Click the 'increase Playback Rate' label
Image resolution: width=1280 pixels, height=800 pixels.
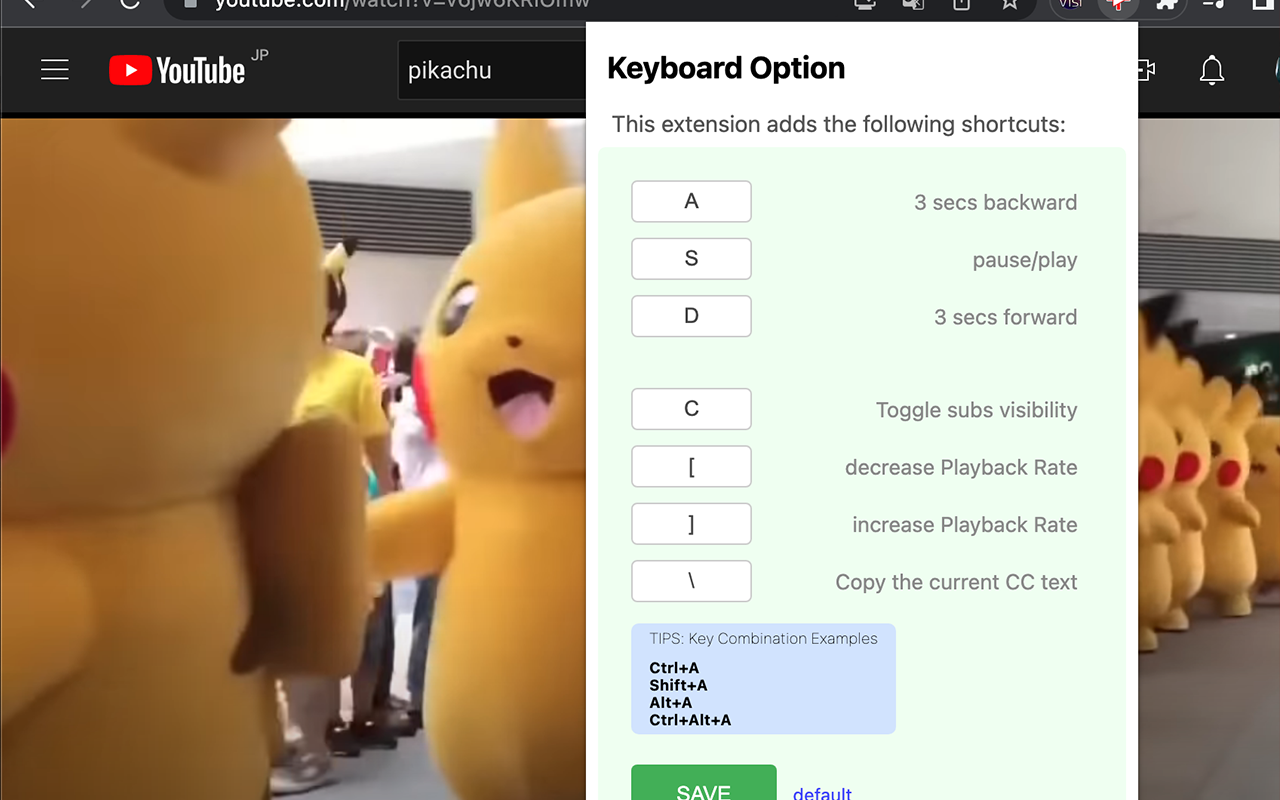pyautogui.click(x=965, y=525)
